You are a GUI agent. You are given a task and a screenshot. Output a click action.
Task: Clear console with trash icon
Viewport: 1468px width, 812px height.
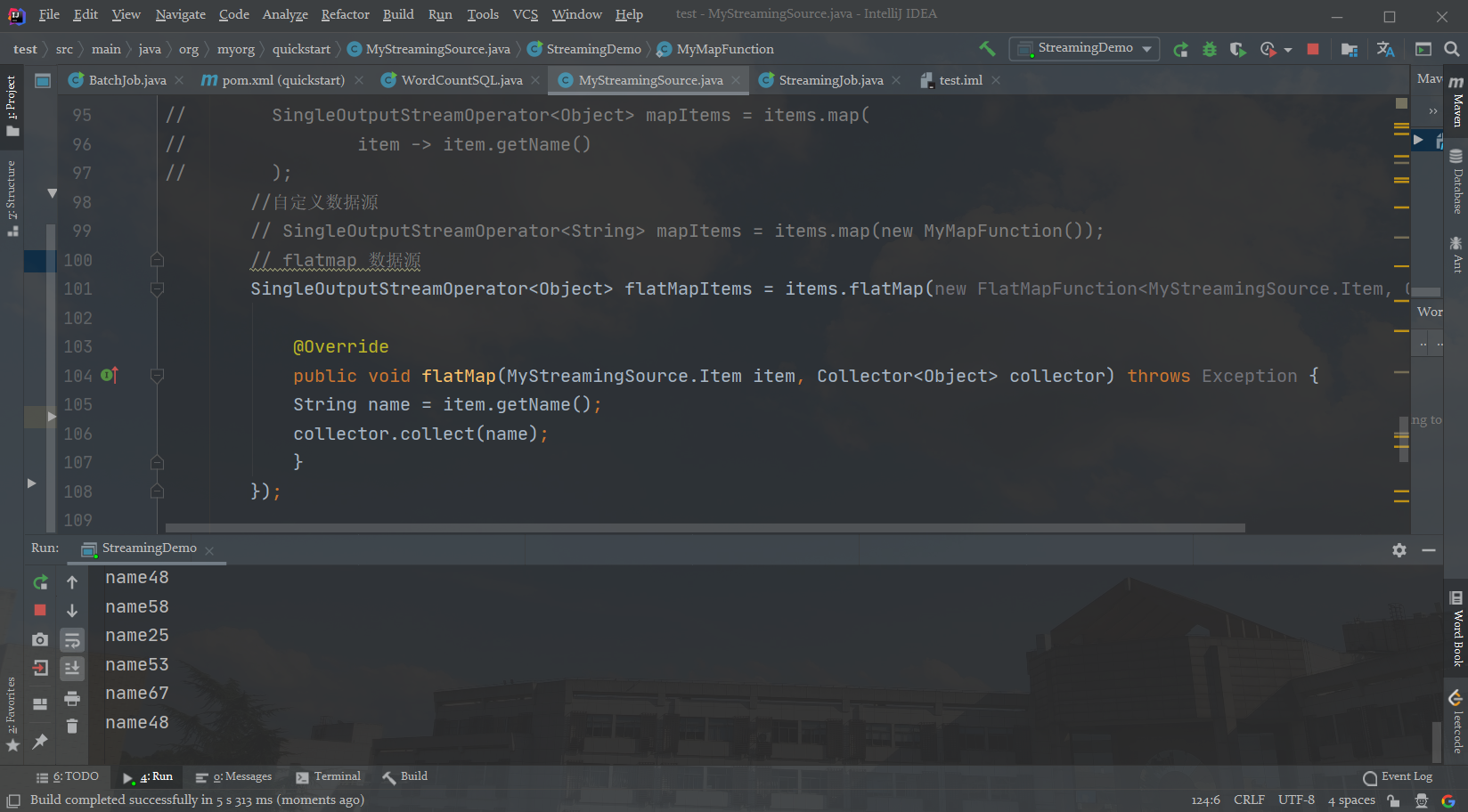72,727
